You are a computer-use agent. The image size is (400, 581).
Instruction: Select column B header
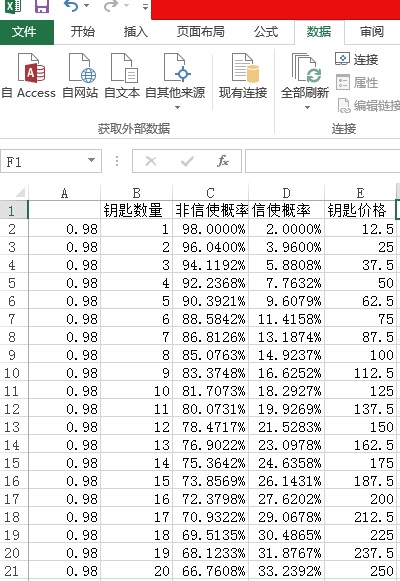click(x=136, y=193)
